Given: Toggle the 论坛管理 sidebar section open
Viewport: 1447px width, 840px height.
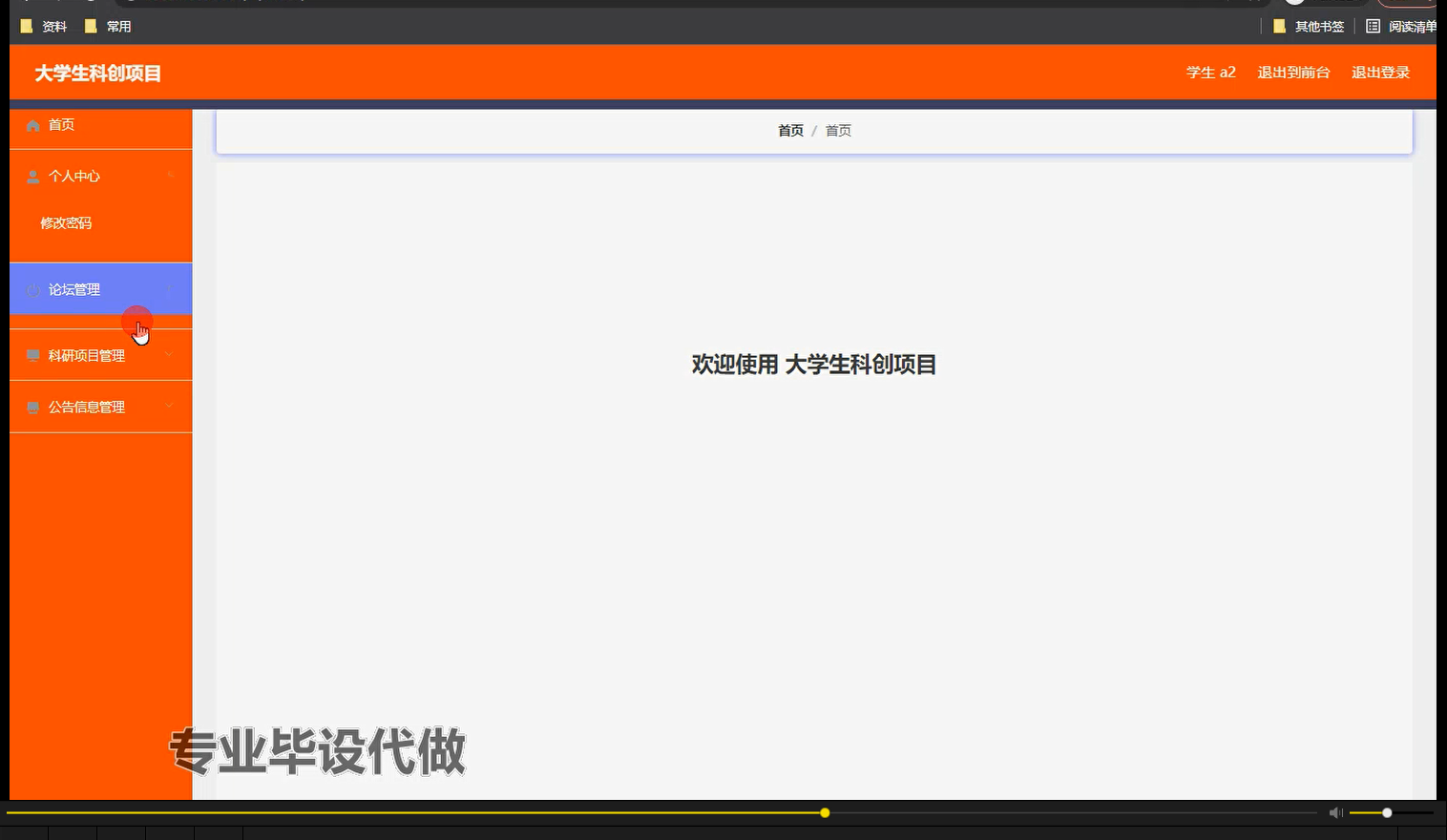Looking at the screenshot, I should (x=170, y=289).
